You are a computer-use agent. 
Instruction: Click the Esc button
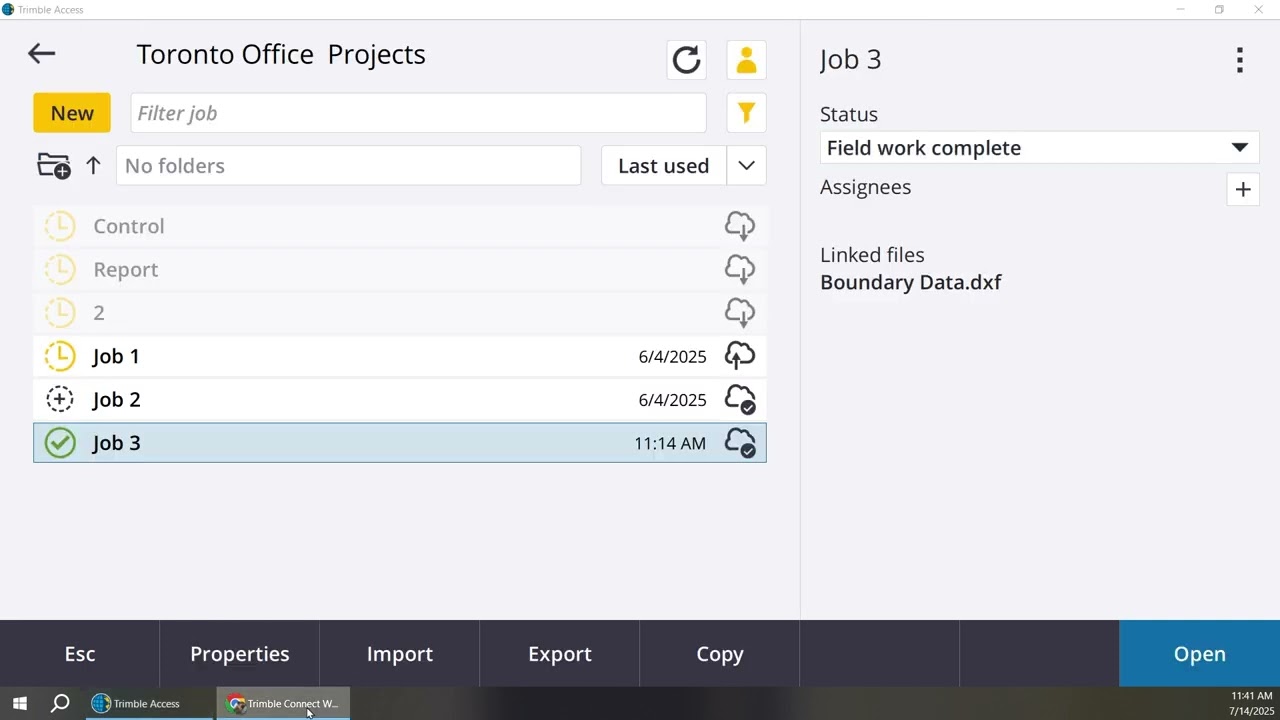[x=80, y=654]
